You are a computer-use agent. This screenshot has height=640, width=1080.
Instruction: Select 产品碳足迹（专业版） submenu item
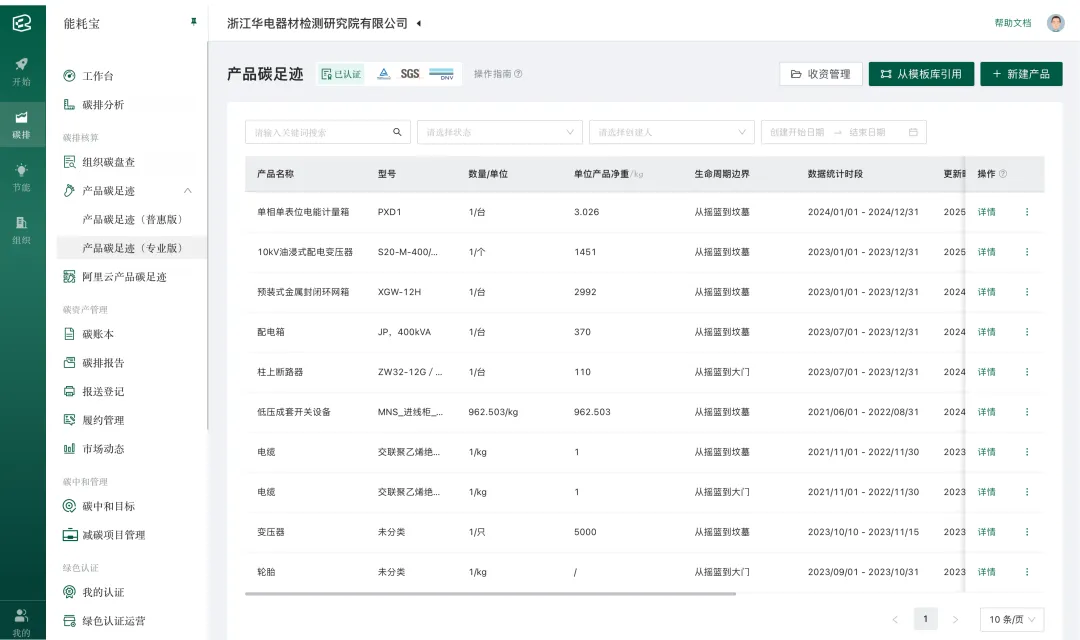point(132,248)
